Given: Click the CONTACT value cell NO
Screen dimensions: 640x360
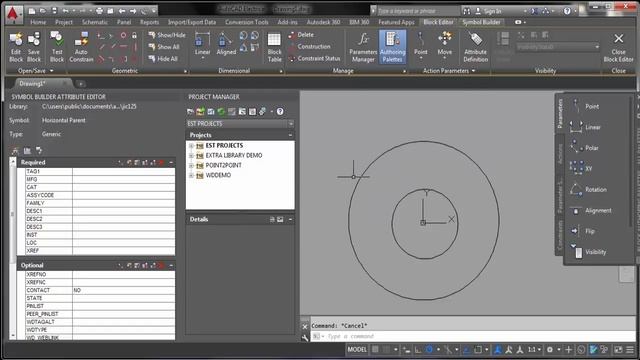Looking at the screenshot, I should 124,290.
